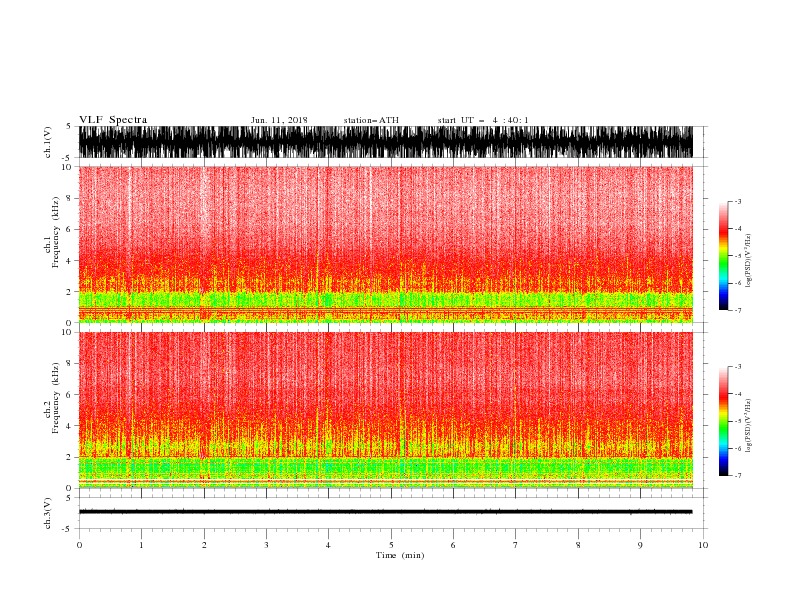792x612 pixels.
Task: Click the "5" volt tick of ch.1 waveform
Action: (x=69, y=126)
